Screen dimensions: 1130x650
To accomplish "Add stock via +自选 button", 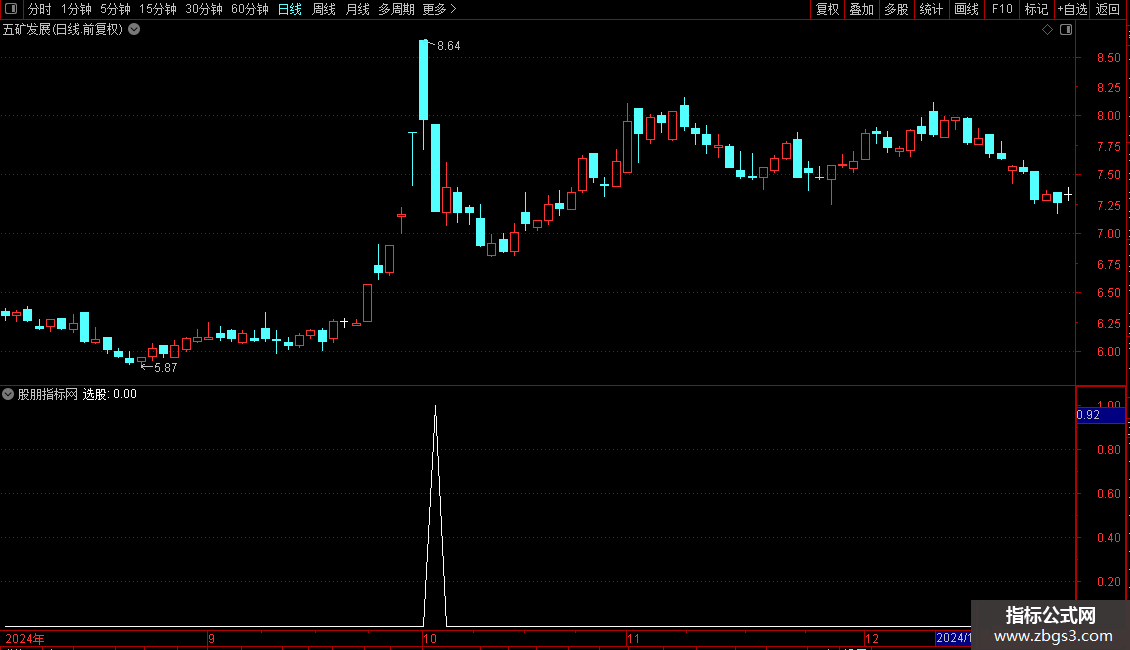I will [1072, 9].
